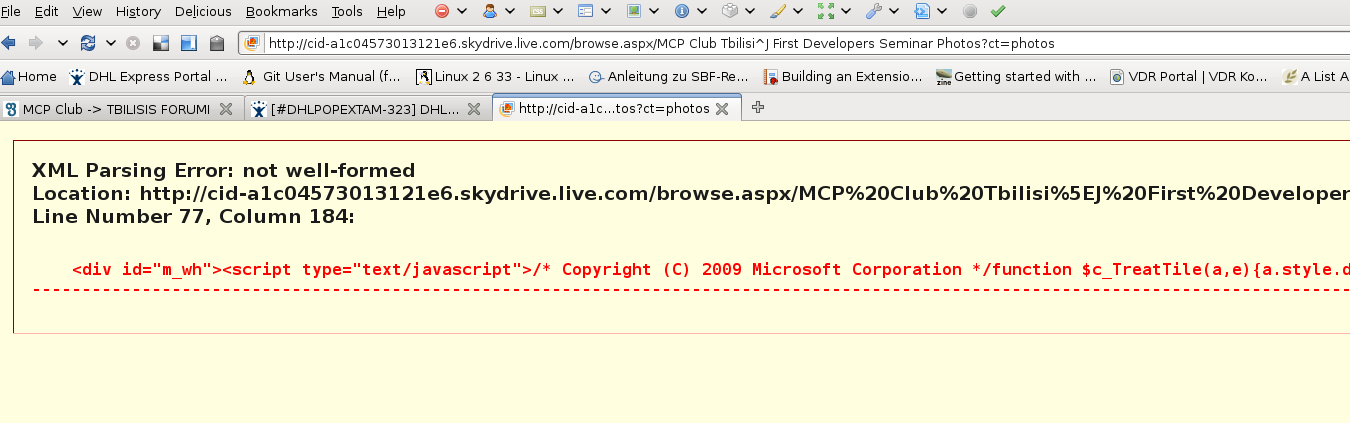The height and width of the screenshot is (423, 1350).
Task: Close the DHLPOPEXTAM-323 tab
Action: [474, 109]
